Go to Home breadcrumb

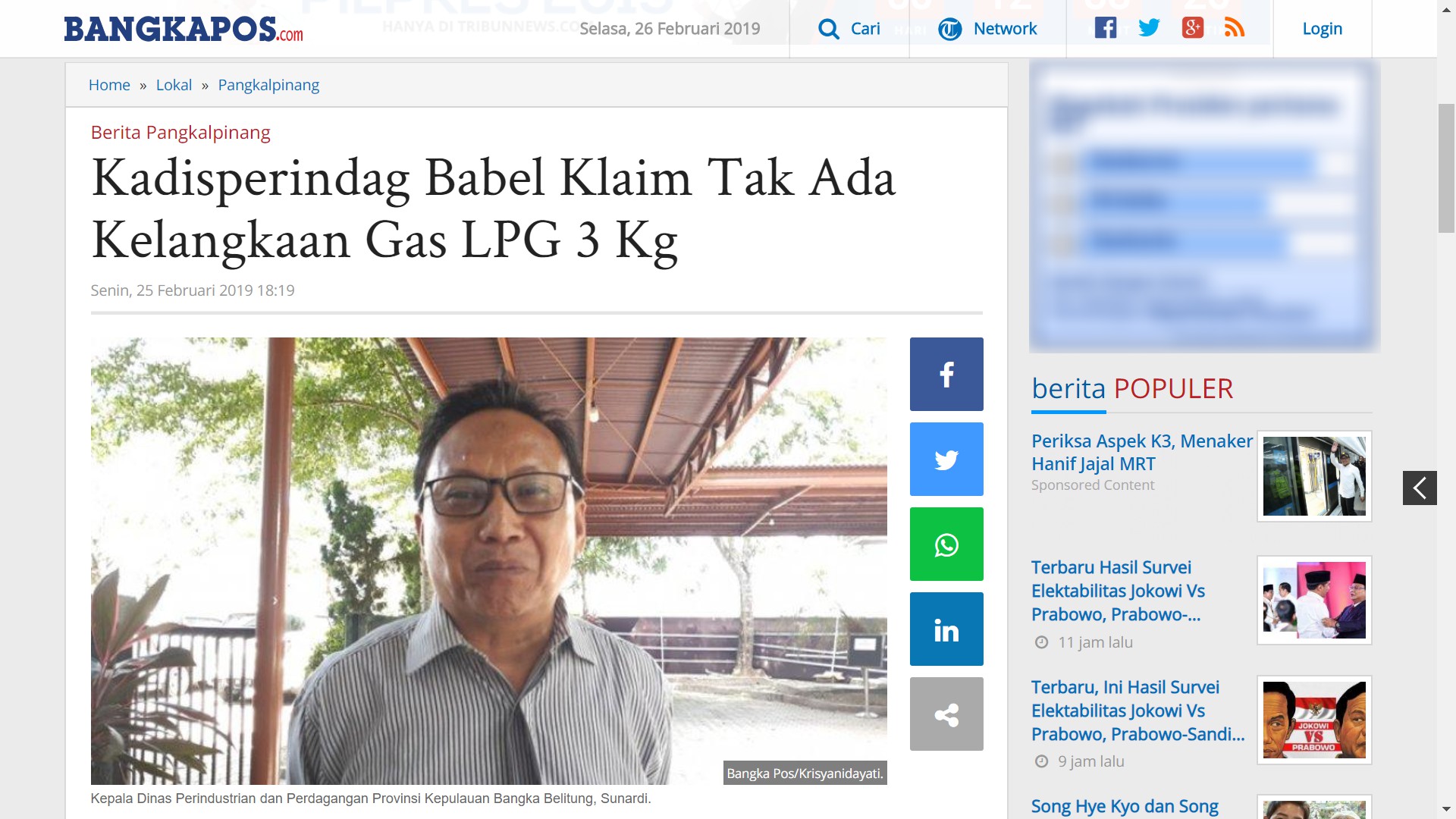point(109,85)
